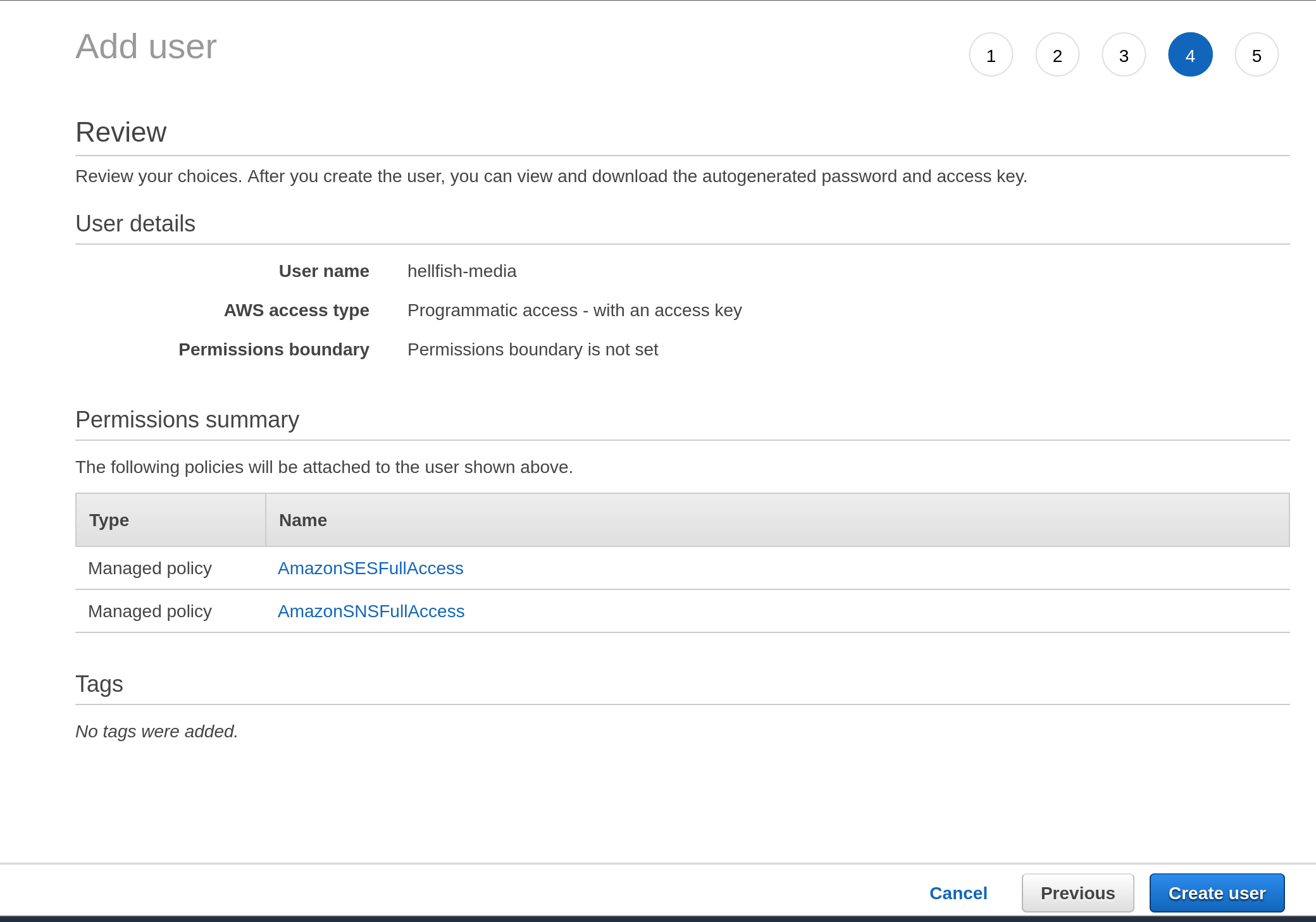Image resolution: width=1316 pixels, height=922 pixels.
Task: Click the Add user page title
Action: click(x=146, y=46)
